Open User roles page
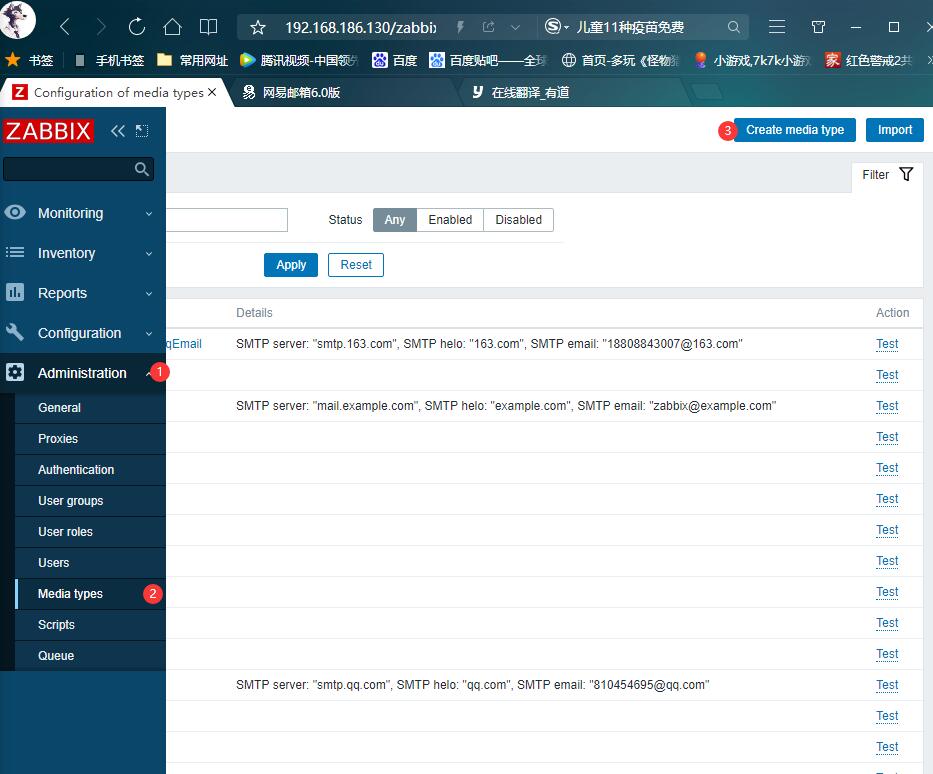933x774 pixels. 90,531
